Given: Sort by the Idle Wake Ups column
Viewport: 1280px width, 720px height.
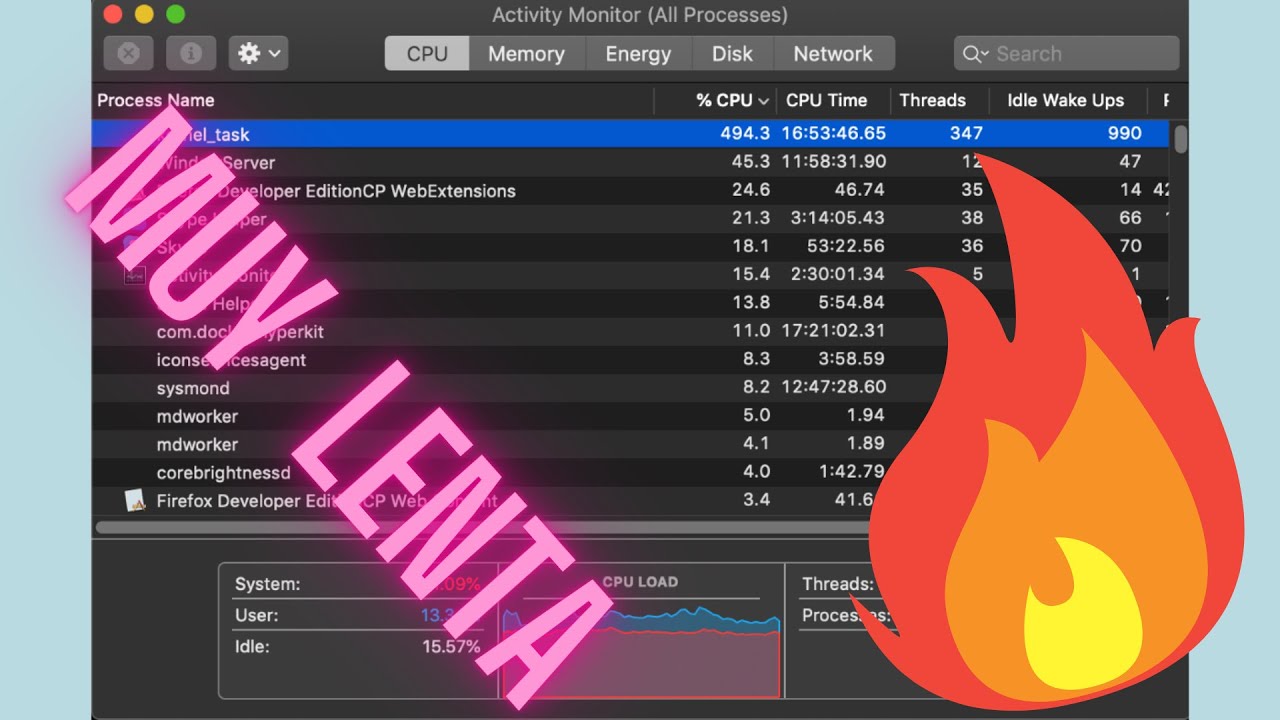Looking at the screenshot, I should click(x=1065, y=100).
